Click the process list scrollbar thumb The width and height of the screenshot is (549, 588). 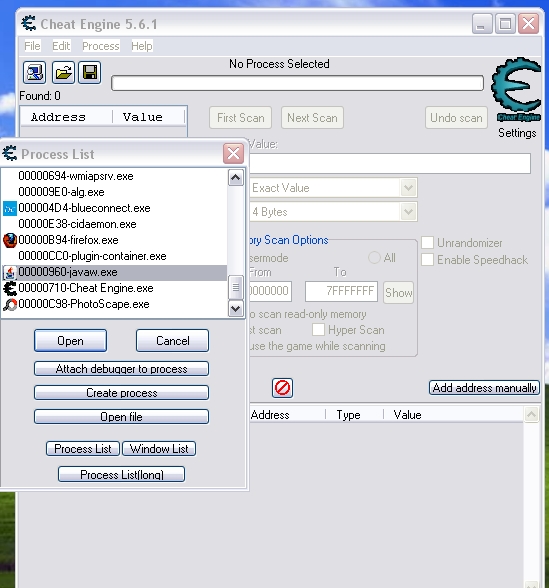tap(236, 287)
